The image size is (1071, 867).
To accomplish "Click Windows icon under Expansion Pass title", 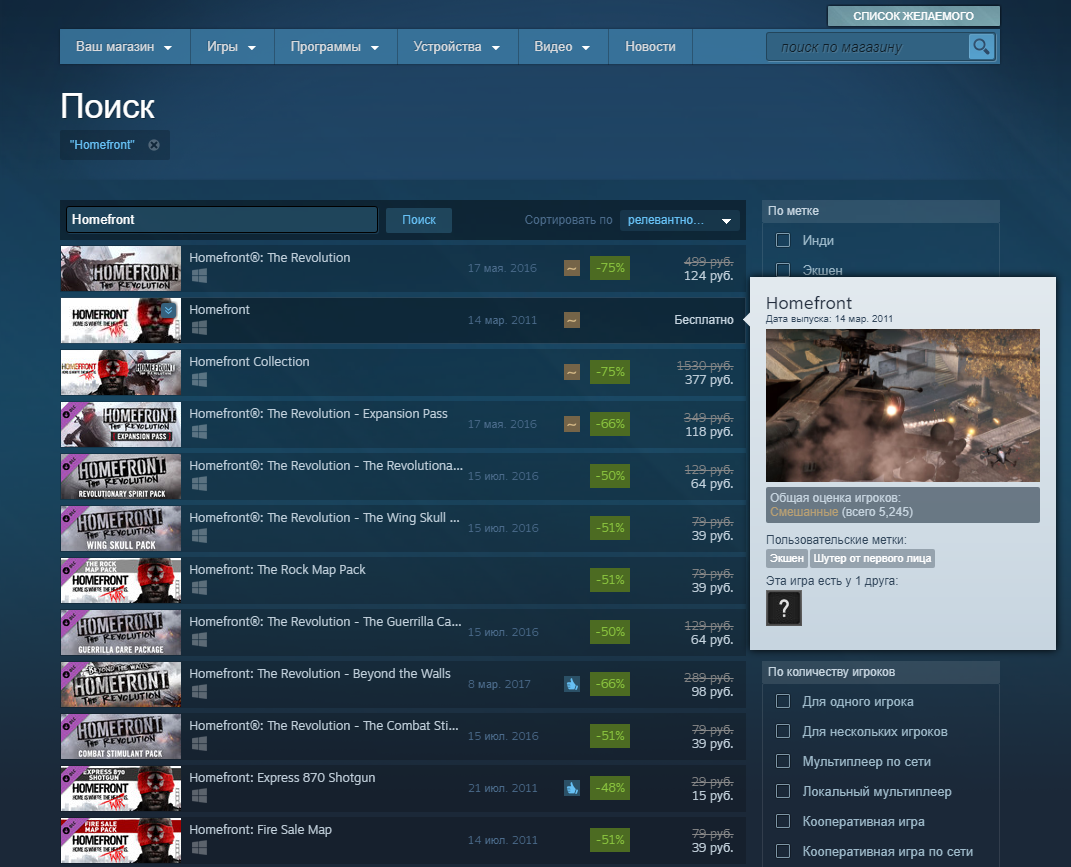I will [x=199, y=431].
